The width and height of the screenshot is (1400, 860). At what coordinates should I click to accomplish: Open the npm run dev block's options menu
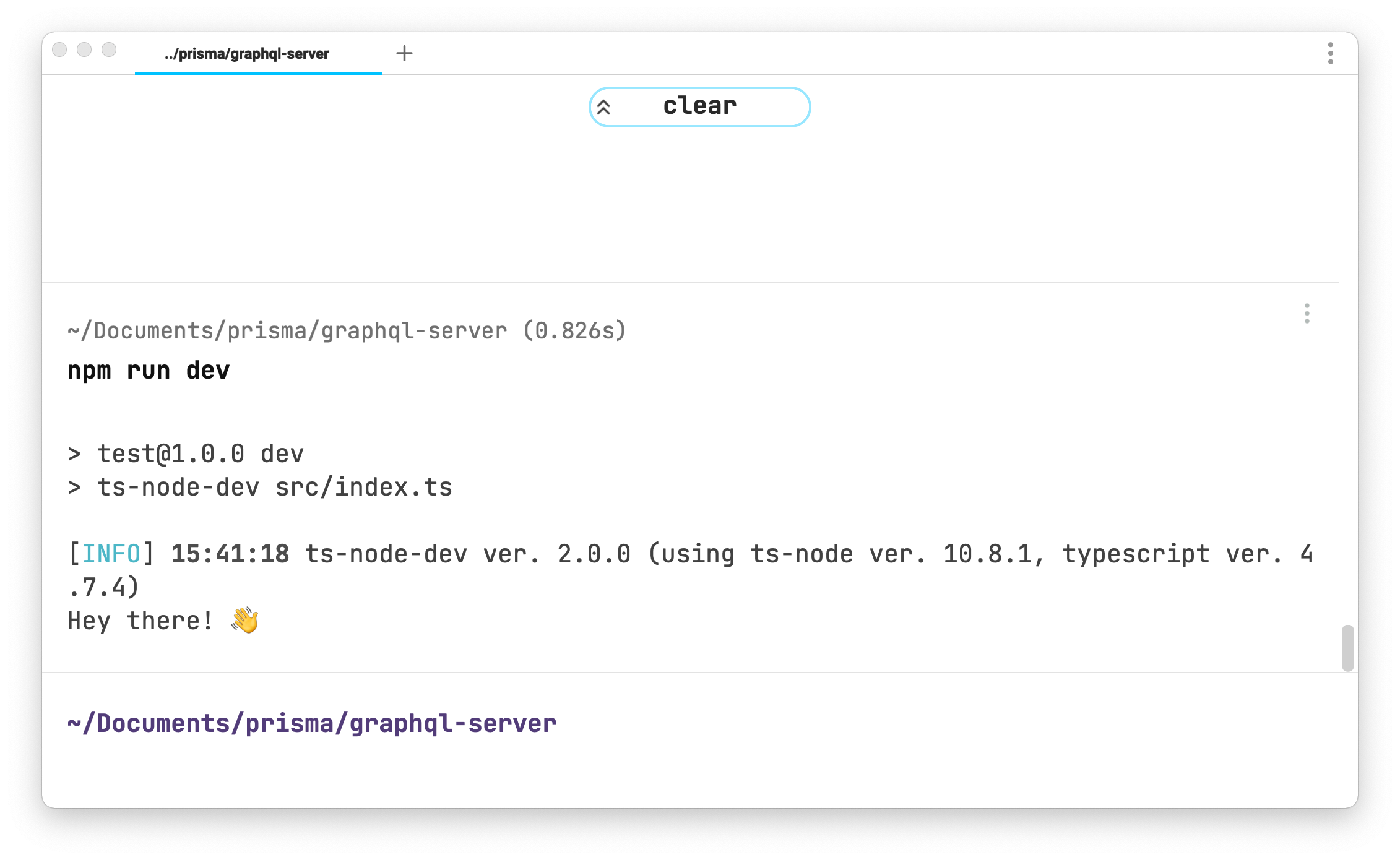tap(1307, 314)
